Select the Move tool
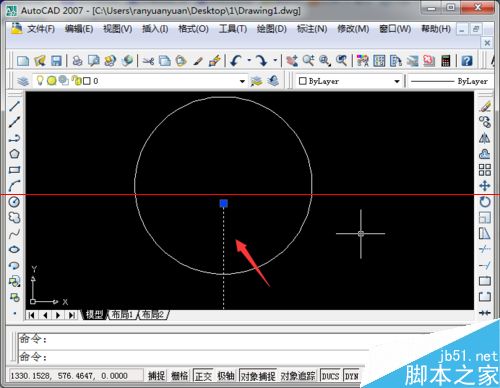Viewport: 500px width, 388px height. [485, 186]
